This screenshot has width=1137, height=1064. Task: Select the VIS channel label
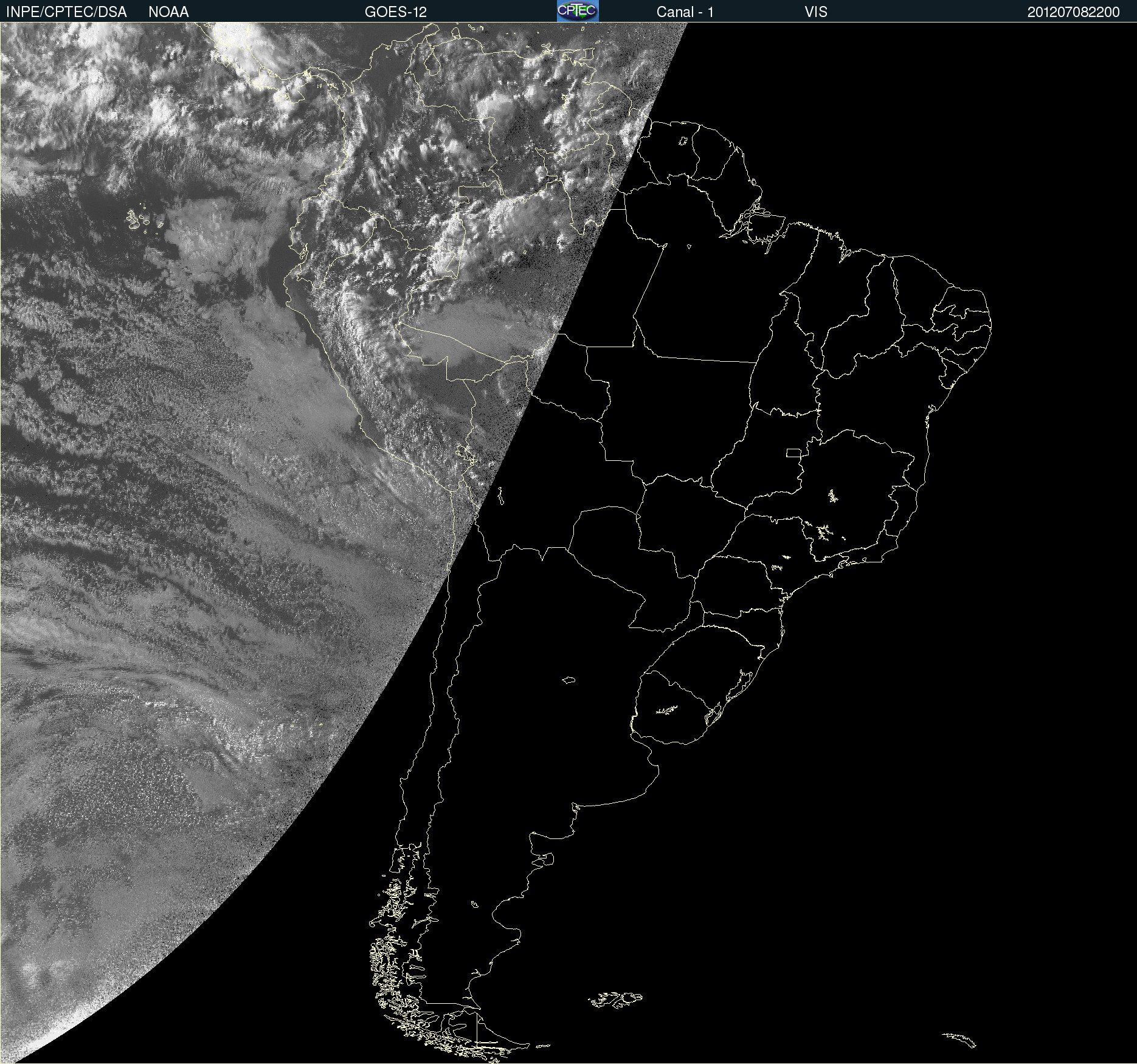(816, 12)
